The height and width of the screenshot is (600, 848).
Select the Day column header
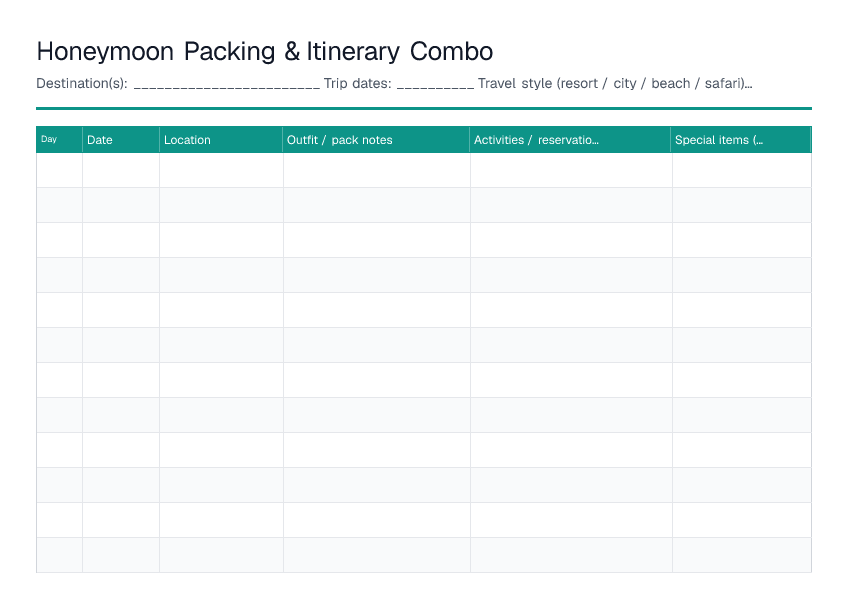59,140
